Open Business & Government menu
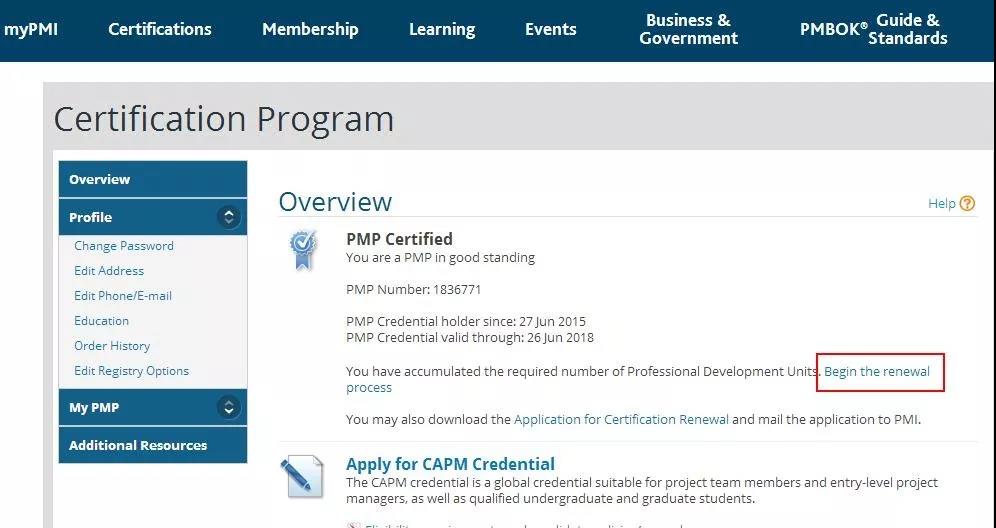Viewport: 996px width, 528px height. click(689, 29)
